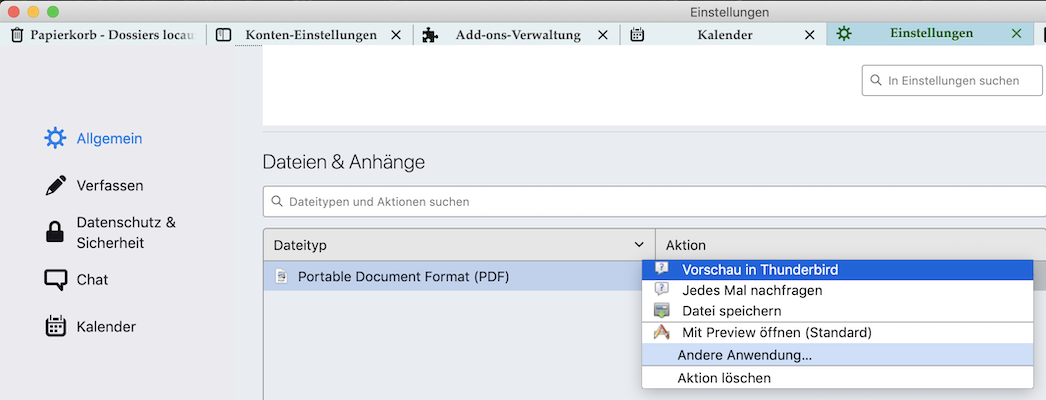
Task: Click Aktion löschen in the menu
Action: point(724,378)
